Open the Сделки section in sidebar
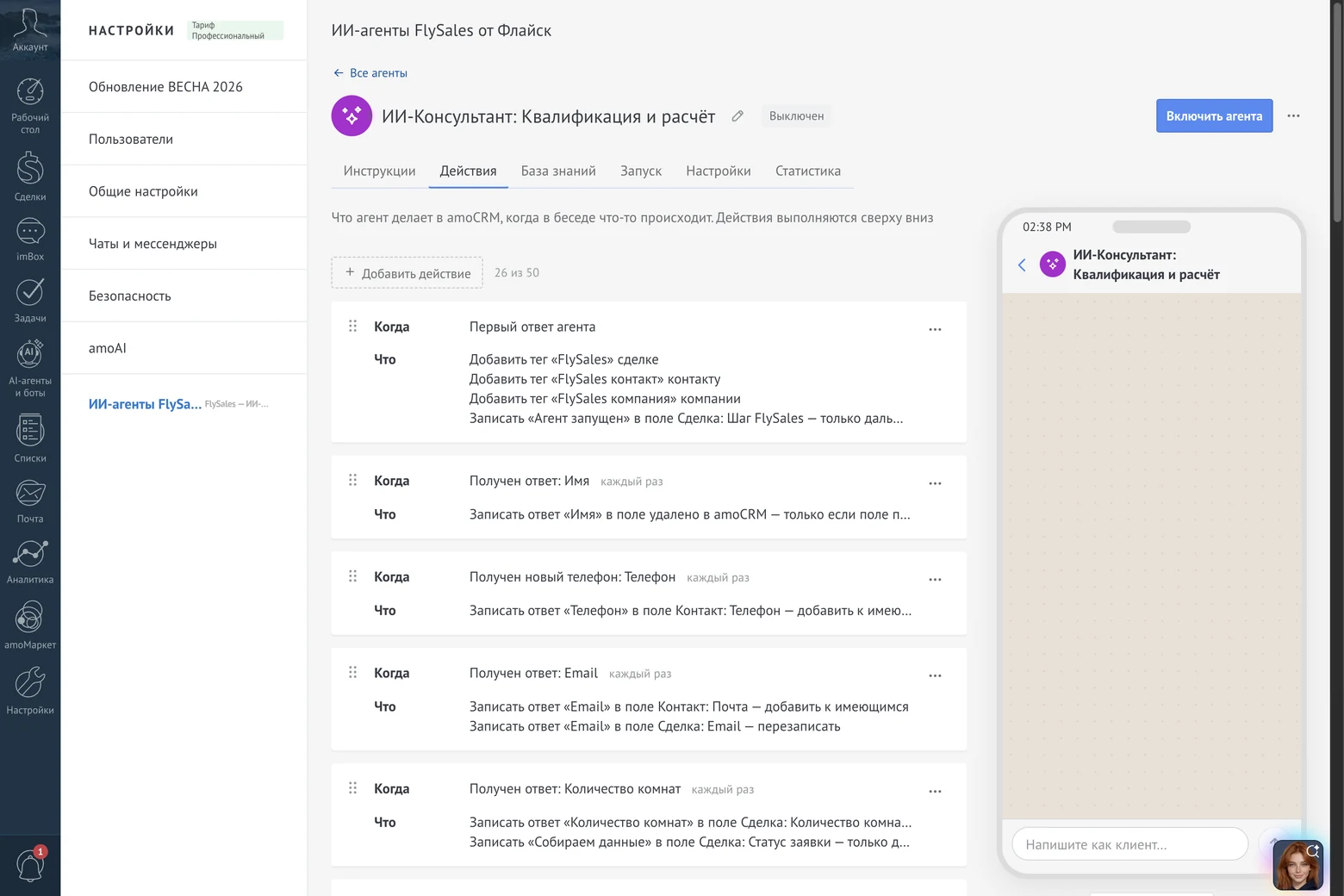 (30, 177)
